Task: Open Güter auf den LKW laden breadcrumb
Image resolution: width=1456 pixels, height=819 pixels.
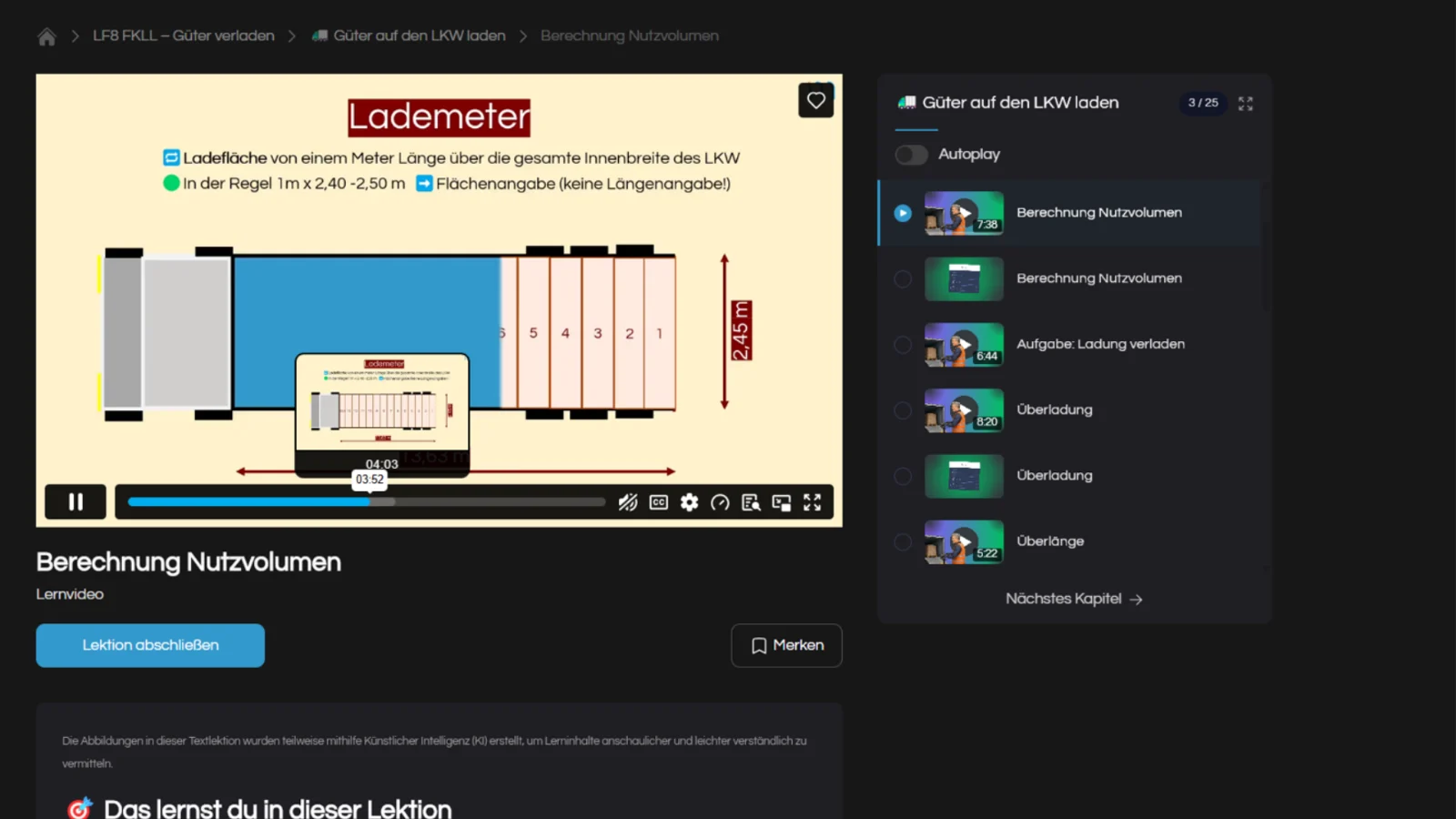Action: [420, 35]
